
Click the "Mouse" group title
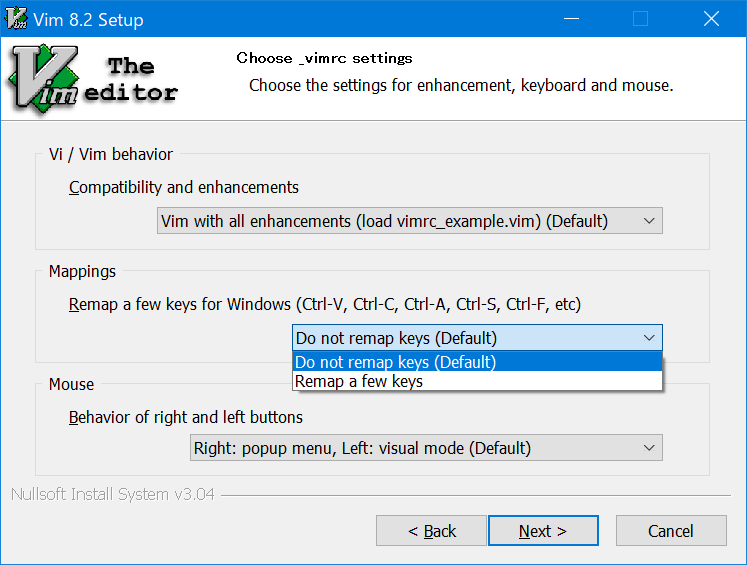pyautogui.click(x=71, y=384)
